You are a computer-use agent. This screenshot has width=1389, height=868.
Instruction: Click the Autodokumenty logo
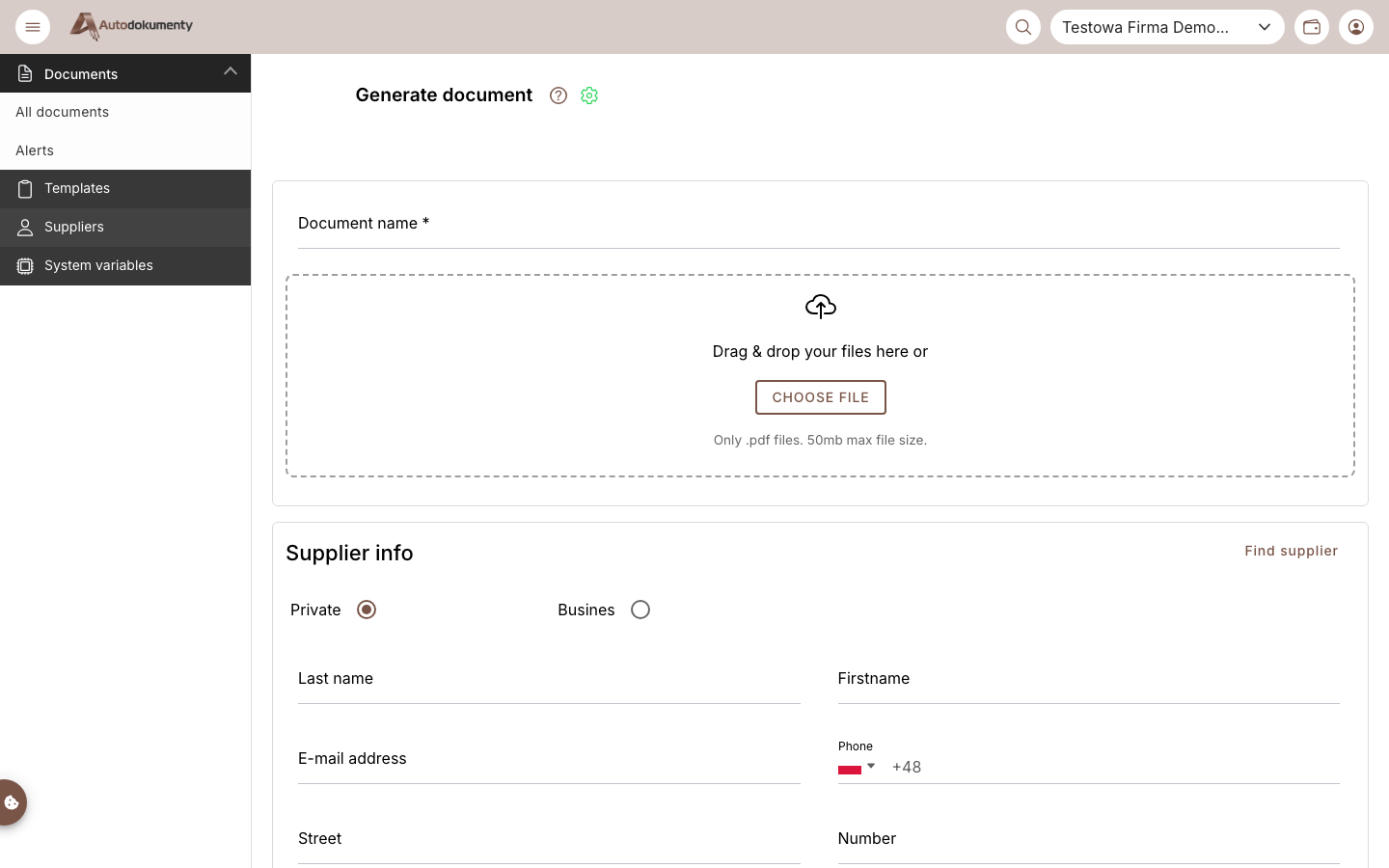coord(131,26)
